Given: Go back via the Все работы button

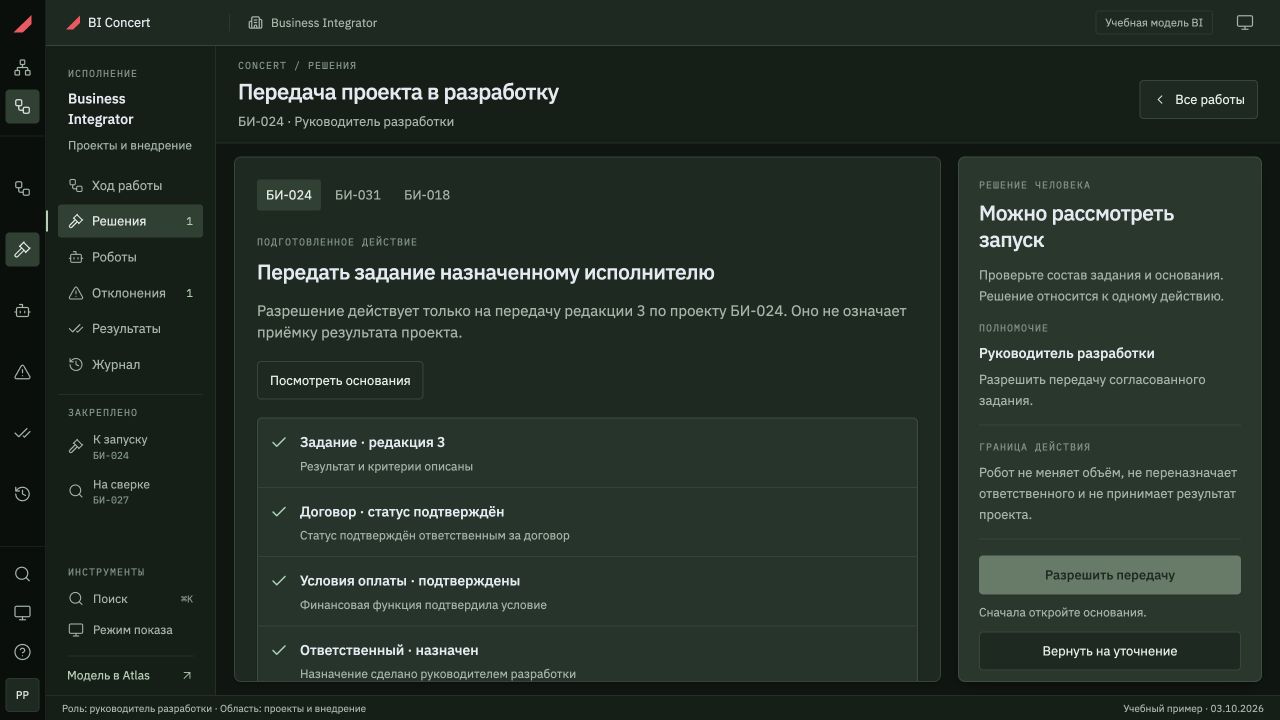Looking at the screenshot, I should [x=1199, y=99].
